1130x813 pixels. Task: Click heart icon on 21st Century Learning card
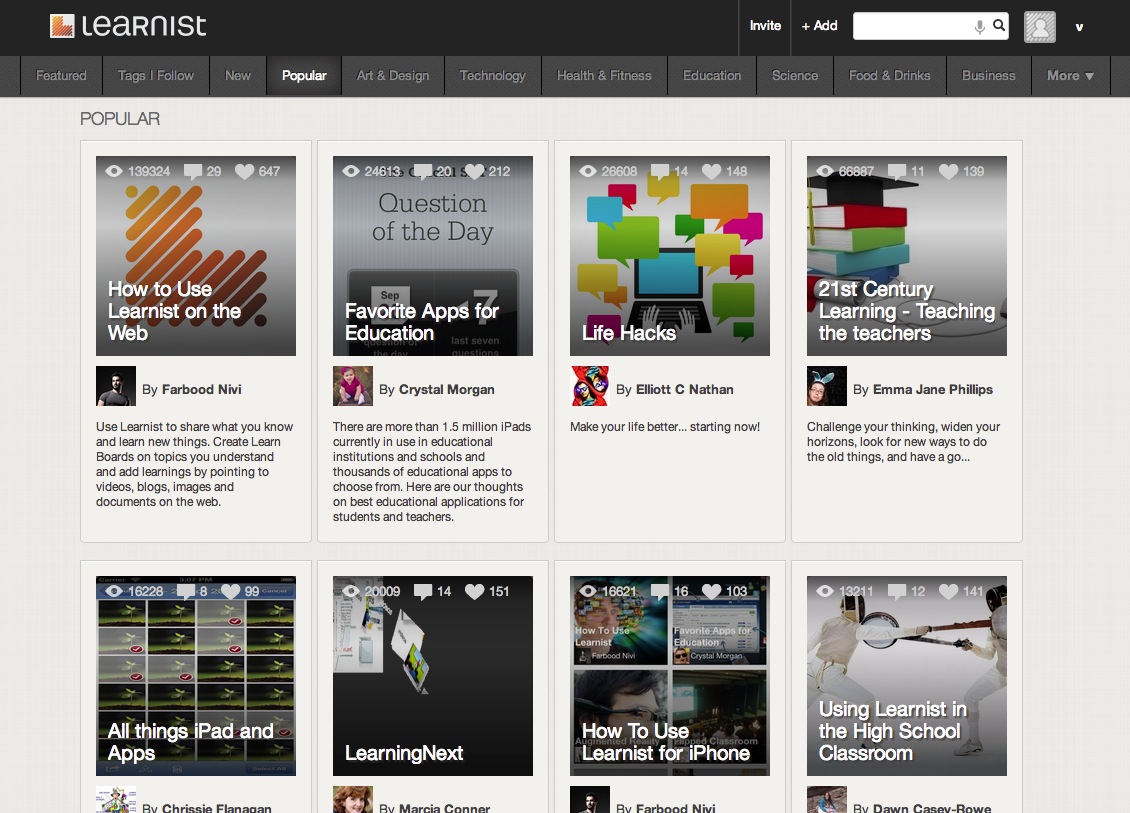[x=948, y=172]
